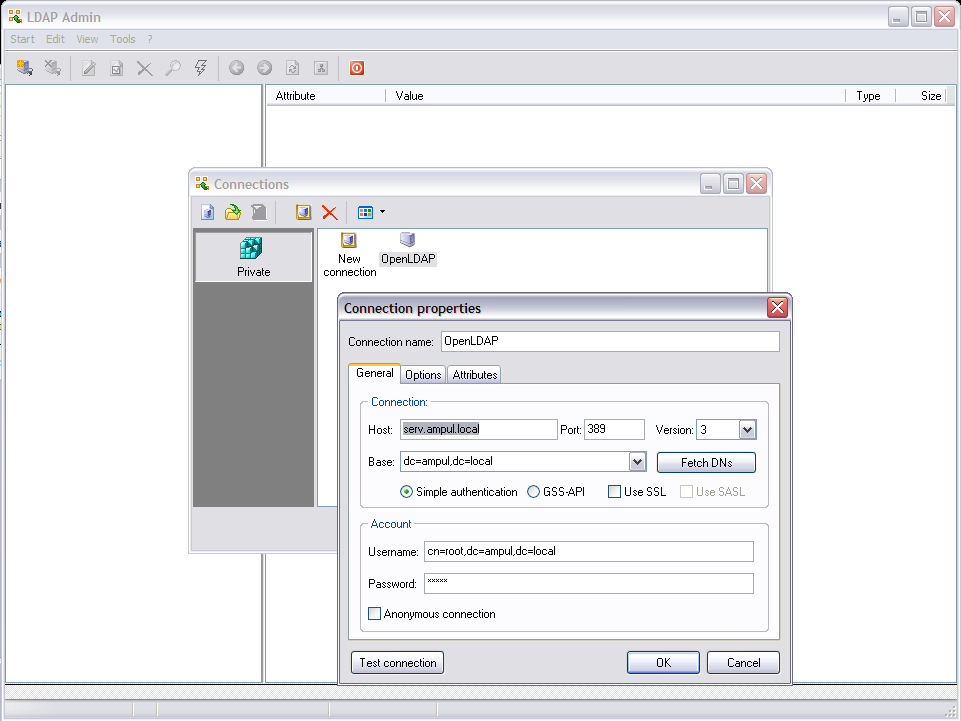The image size is (961, 721).
Task: Check the Anonymous connection box
Action: tap(375, 614)
